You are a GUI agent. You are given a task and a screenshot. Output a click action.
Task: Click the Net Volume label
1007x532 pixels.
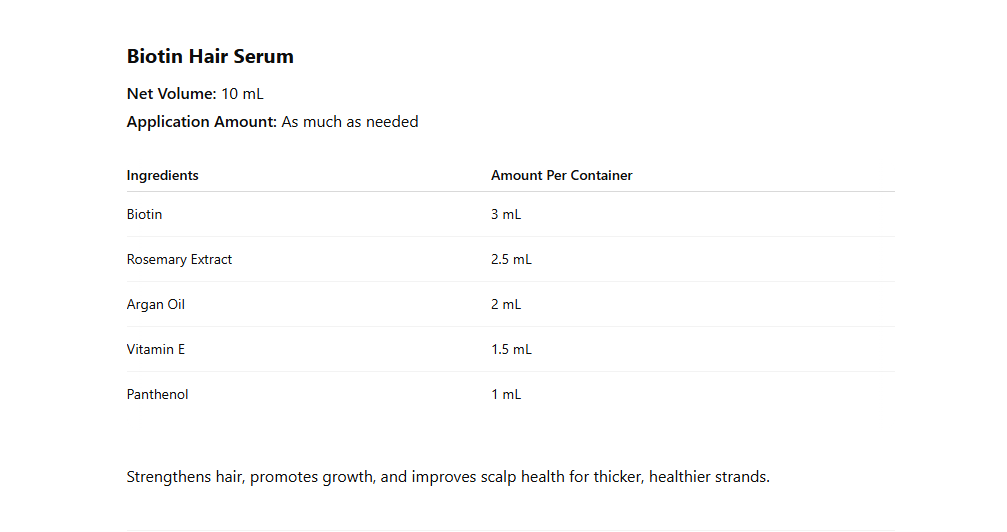click(171, 94)
